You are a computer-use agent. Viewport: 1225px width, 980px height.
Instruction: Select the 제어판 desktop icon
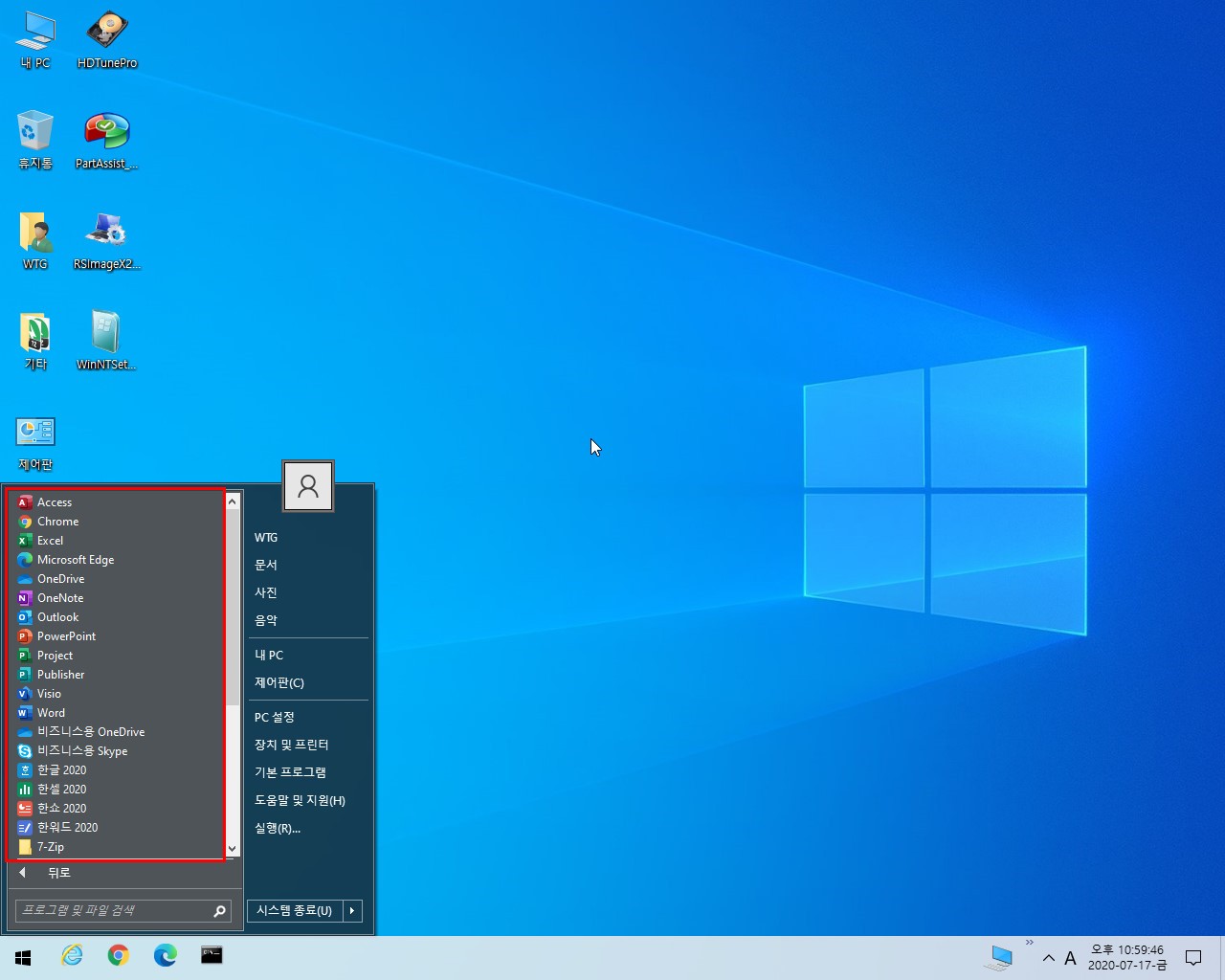(35, 443)
